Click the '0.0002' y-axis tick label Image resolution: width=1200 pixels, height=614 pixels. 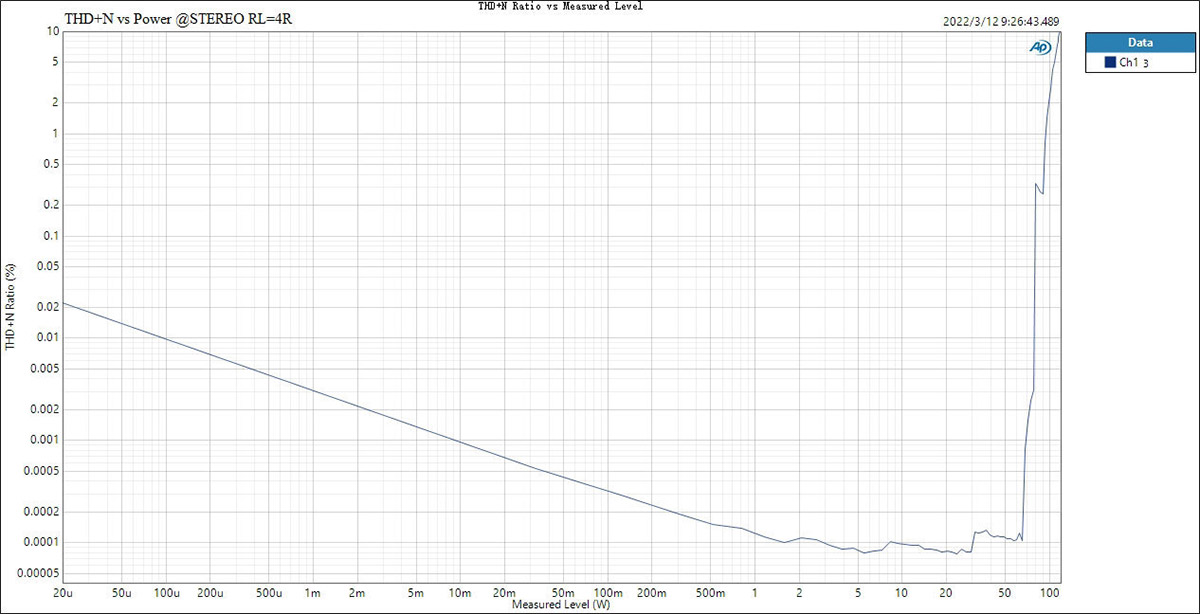click(42, 511)
